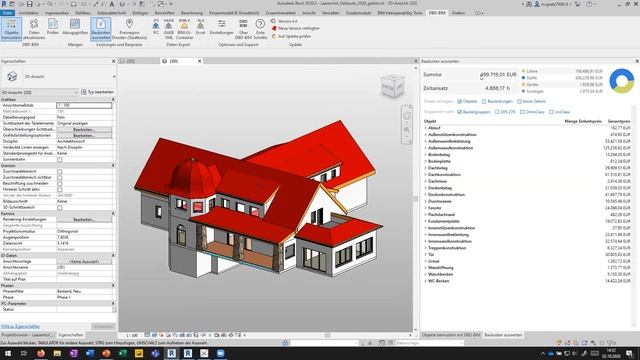Image resolution: width=640 pixels, height=360 pixels.
Task: Toggle the Beschriftung zuschneiden checkbox
Action: tap(60, 183)
